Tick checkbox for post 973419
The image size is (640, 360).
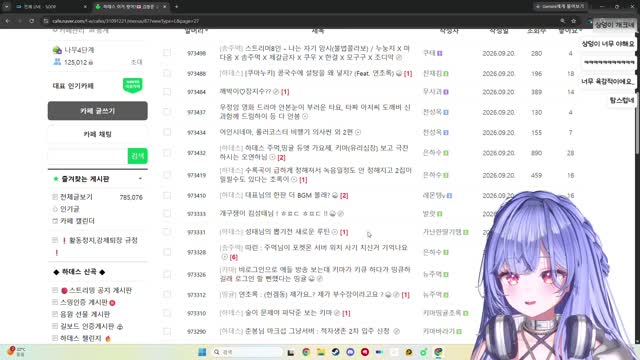point(167,175)
